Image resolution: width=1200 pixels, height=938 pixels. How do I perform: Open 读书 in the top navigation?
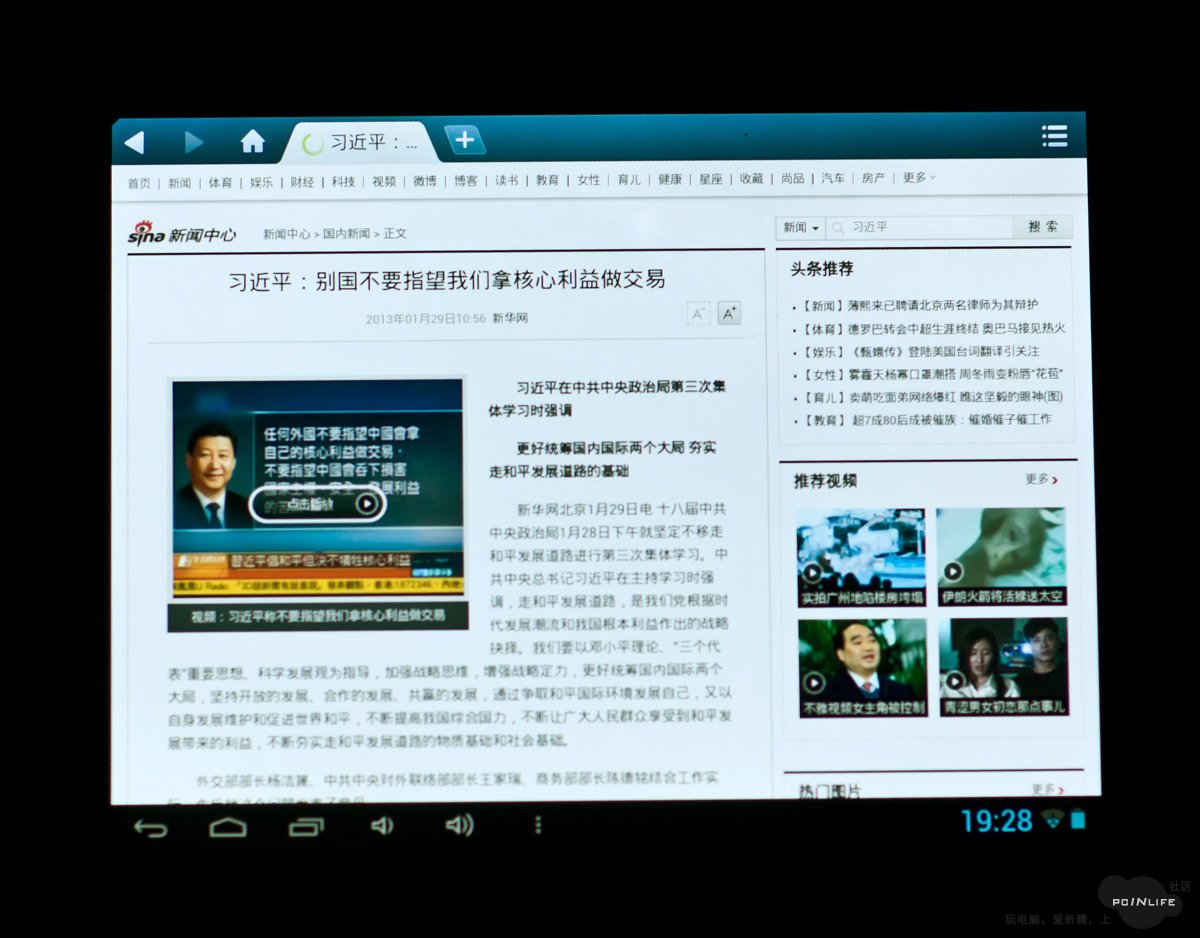507,180
